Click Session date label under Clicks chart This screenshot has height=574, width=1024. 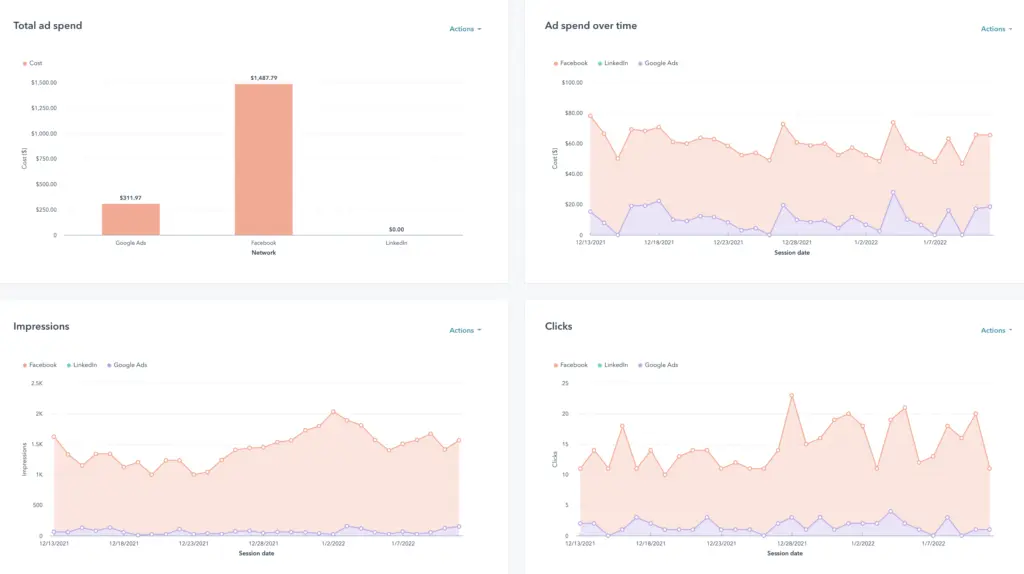pyautogui.click(x=785, y=553)
